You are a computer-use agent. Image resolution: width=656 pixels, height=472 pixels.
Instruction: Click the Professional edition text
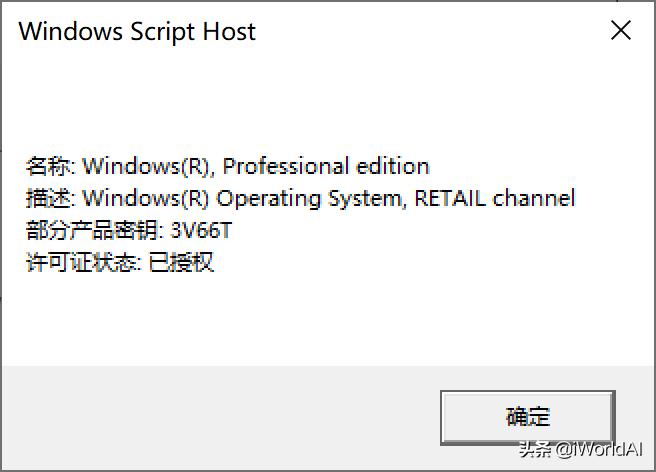(326, 166)
